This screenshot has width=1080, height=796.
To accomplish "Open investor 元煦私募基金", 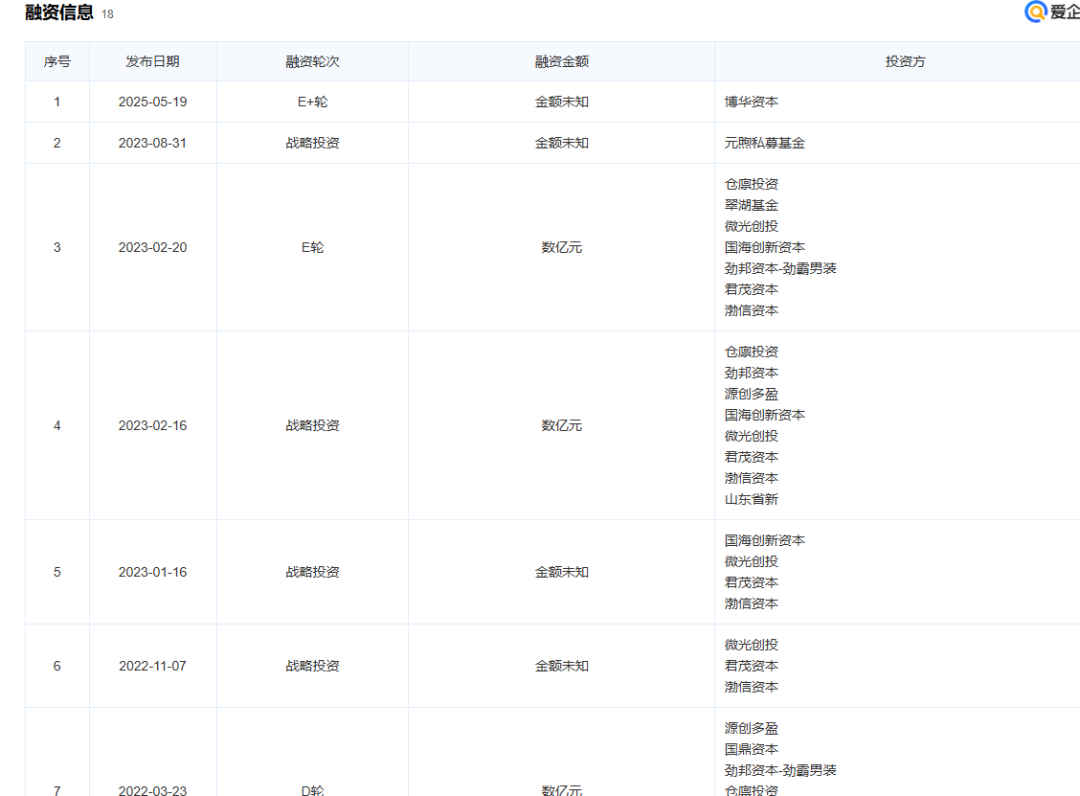I will [x=765, y=143].
